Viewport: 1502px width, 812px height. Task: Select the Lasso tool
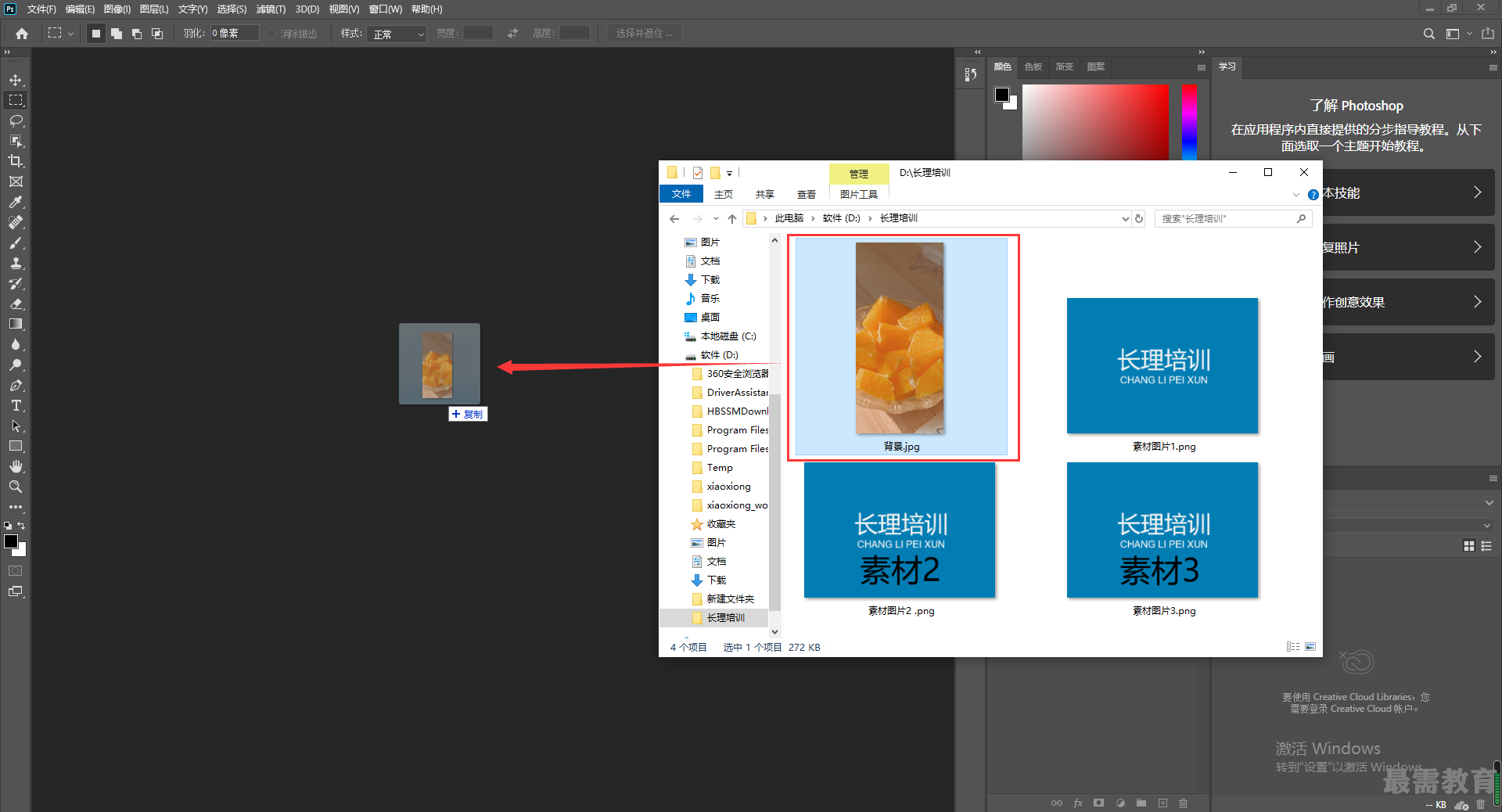[16, 120]
